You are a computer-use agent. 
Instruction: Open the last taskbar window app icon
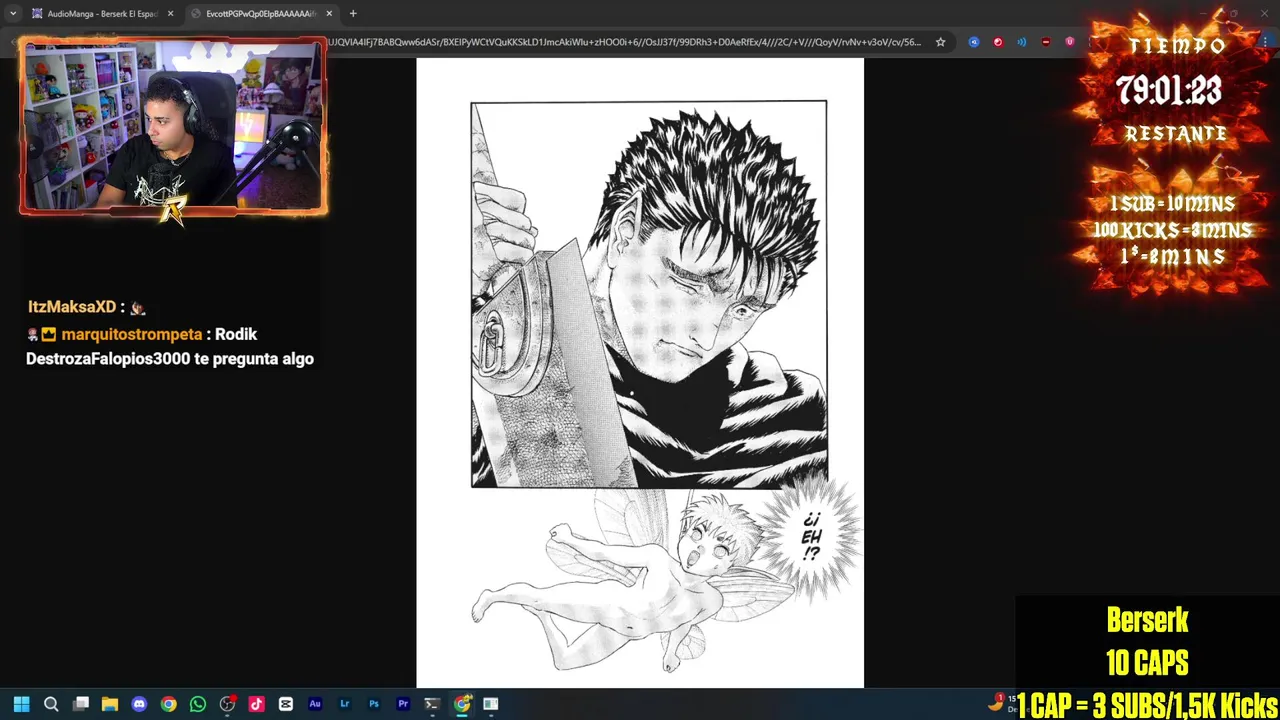tap(491, 704)
